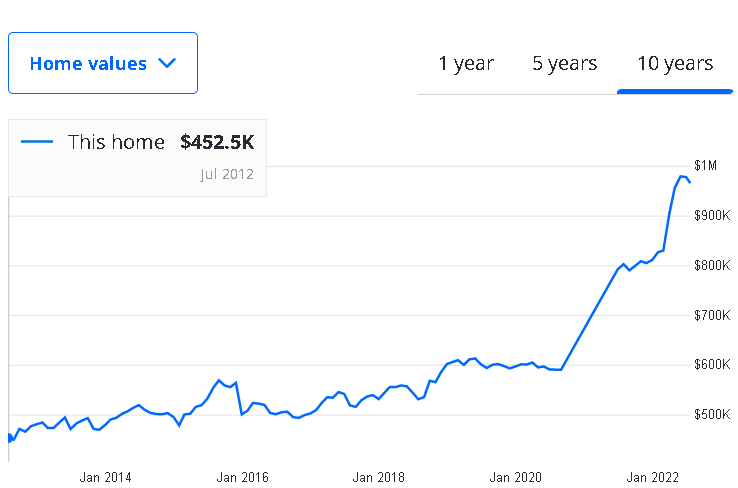Click the Jan 2014 axis label

105,477
